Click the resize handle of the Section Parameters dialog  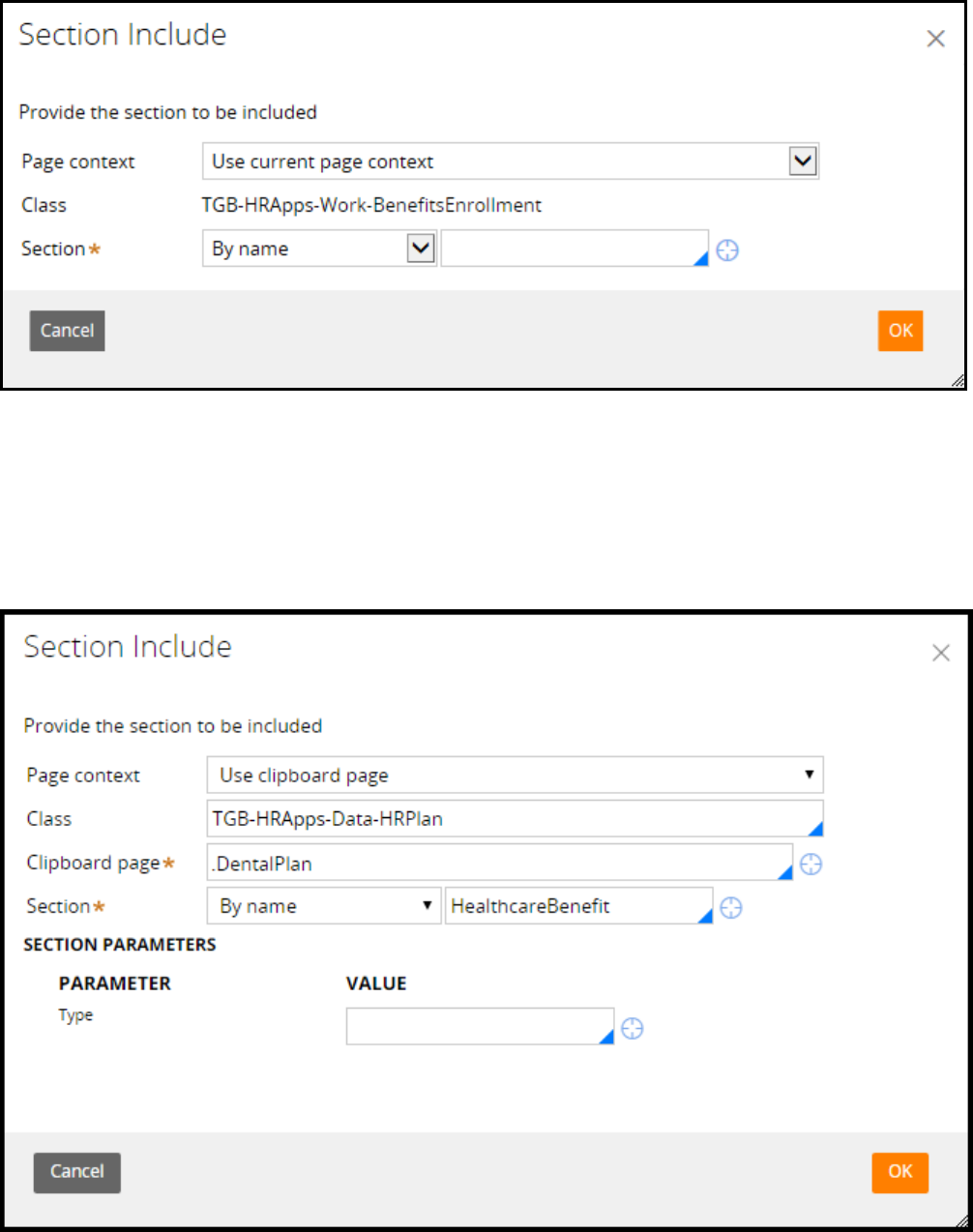[958, 1217]
